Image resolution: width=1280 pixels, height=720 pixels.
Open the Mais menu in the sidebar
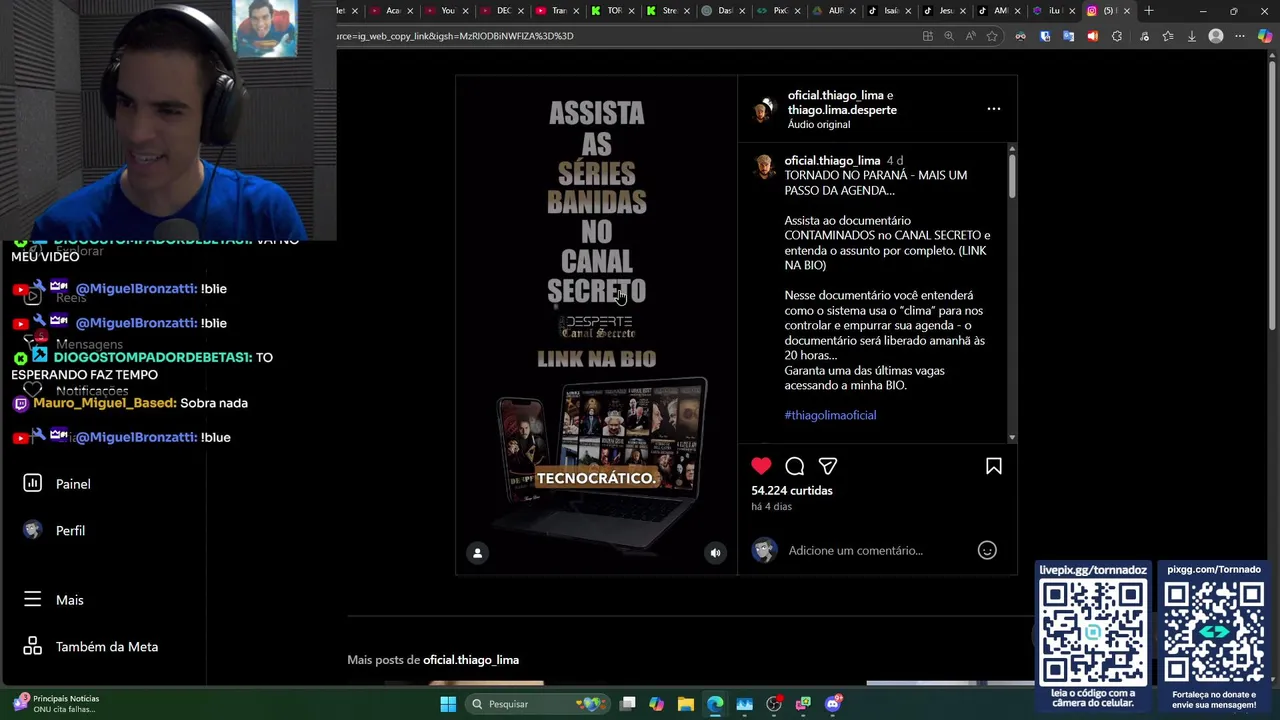[x=70, y=600]
